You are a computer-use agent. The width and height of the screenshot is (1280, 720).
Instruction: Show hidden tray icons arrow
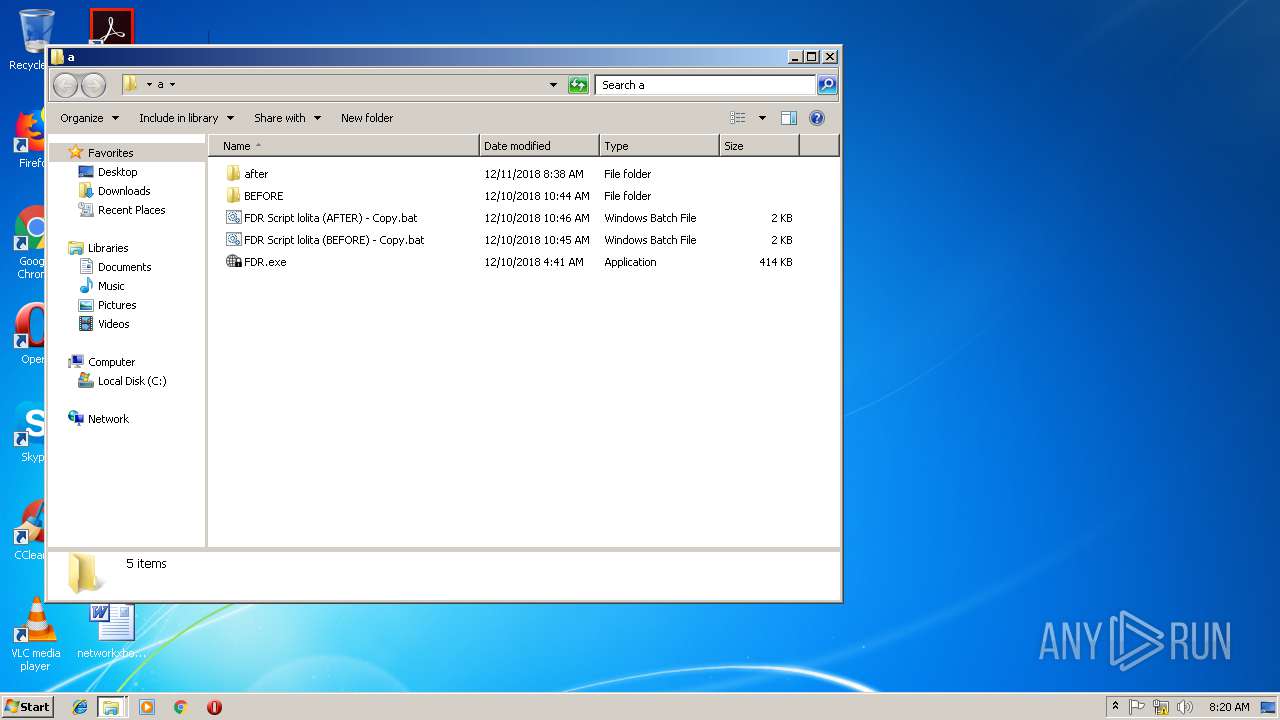pyautogui.click(x=1115, y=706)
